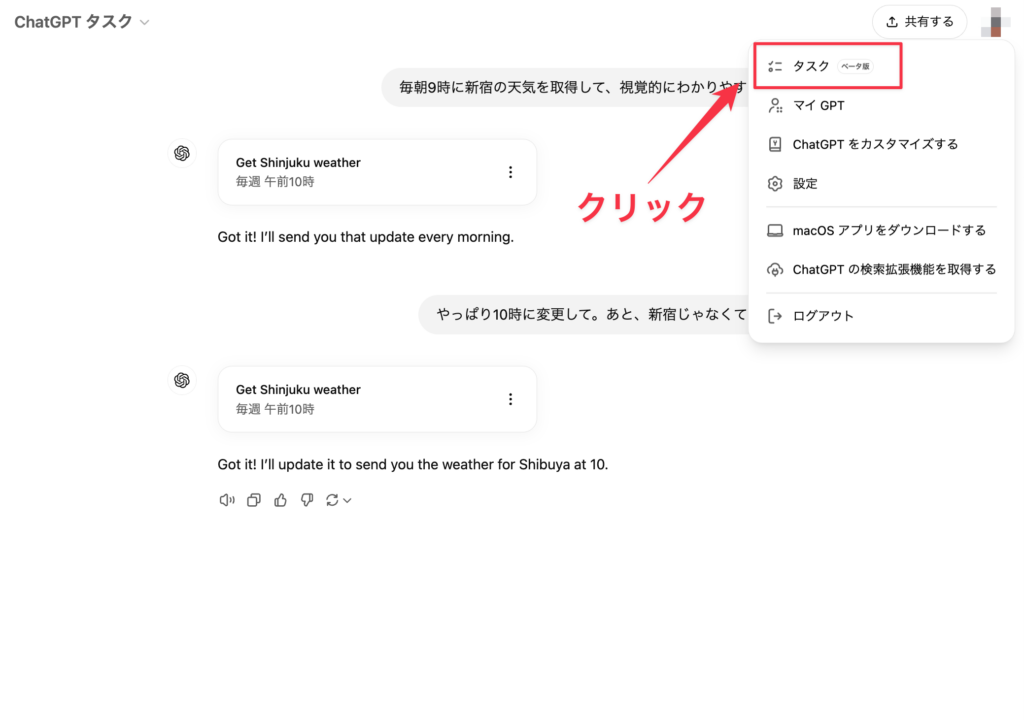Click the 共有する share button

click(x=919, y=21)
